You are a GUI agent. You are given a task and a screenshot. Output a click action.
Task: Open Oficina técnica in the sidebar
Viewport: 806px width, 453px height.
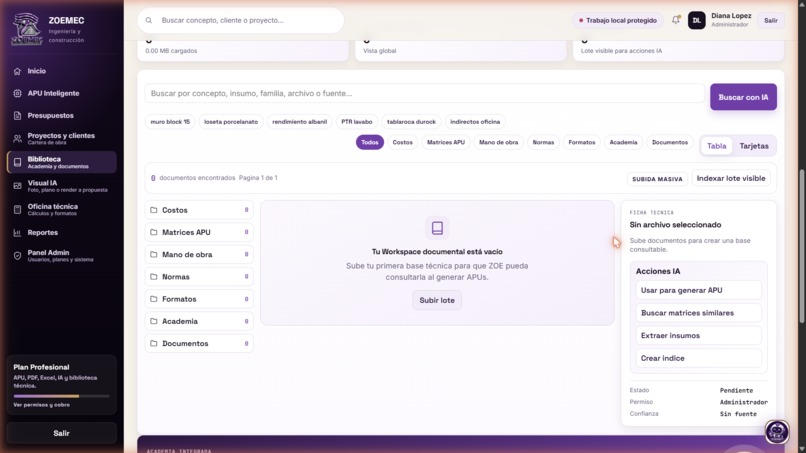[x=61, y=209]
